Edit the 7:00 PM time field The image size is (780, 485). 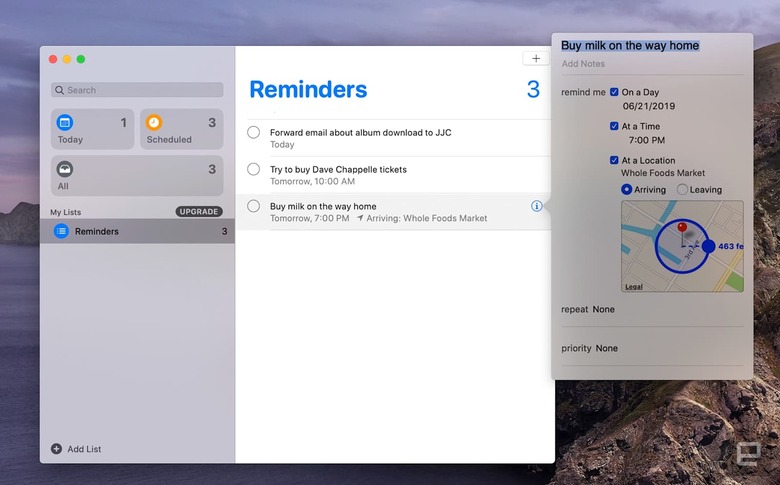(x=647, y=140)
